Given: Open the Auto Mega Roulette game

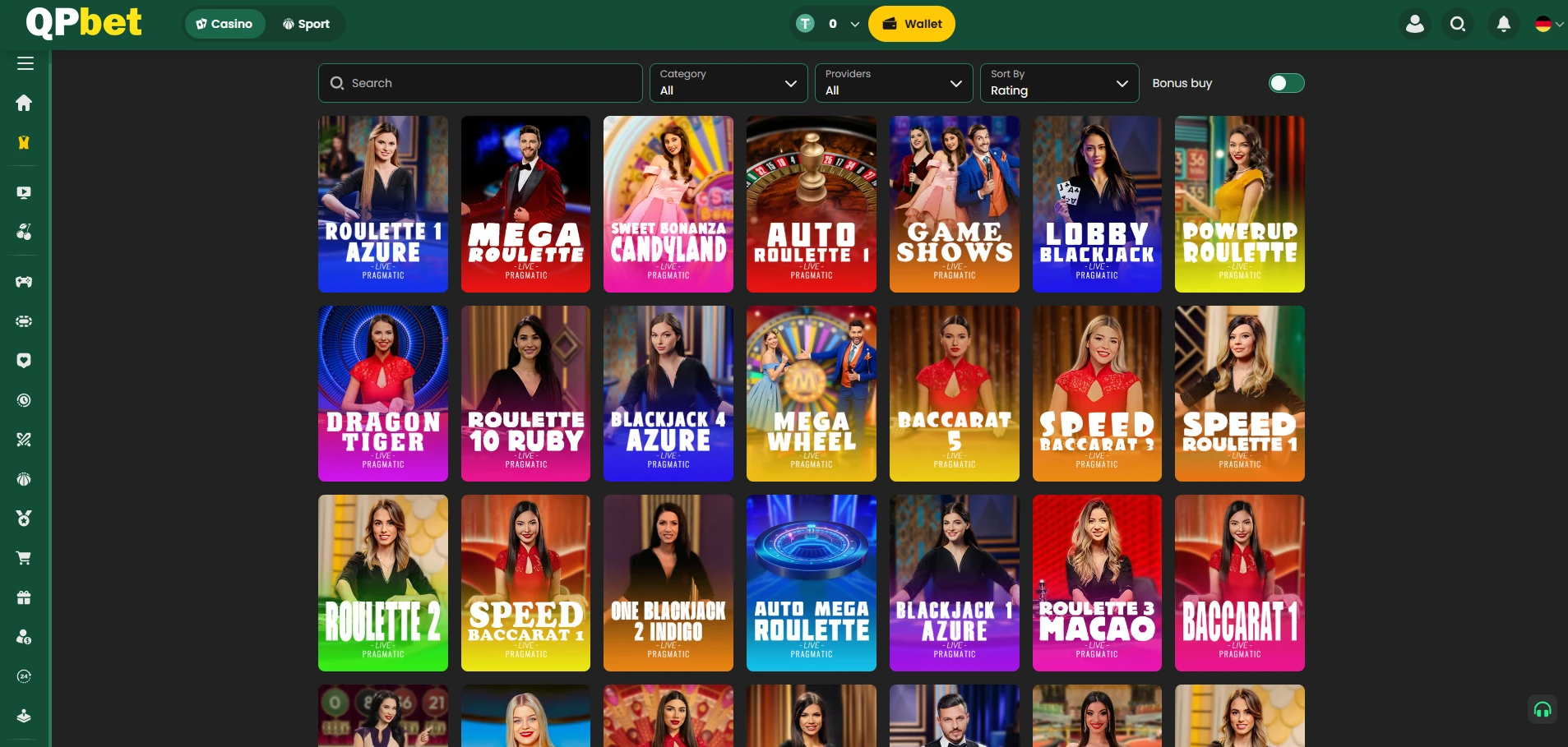Looking at the screenshot, I should (x=812, y=583).
